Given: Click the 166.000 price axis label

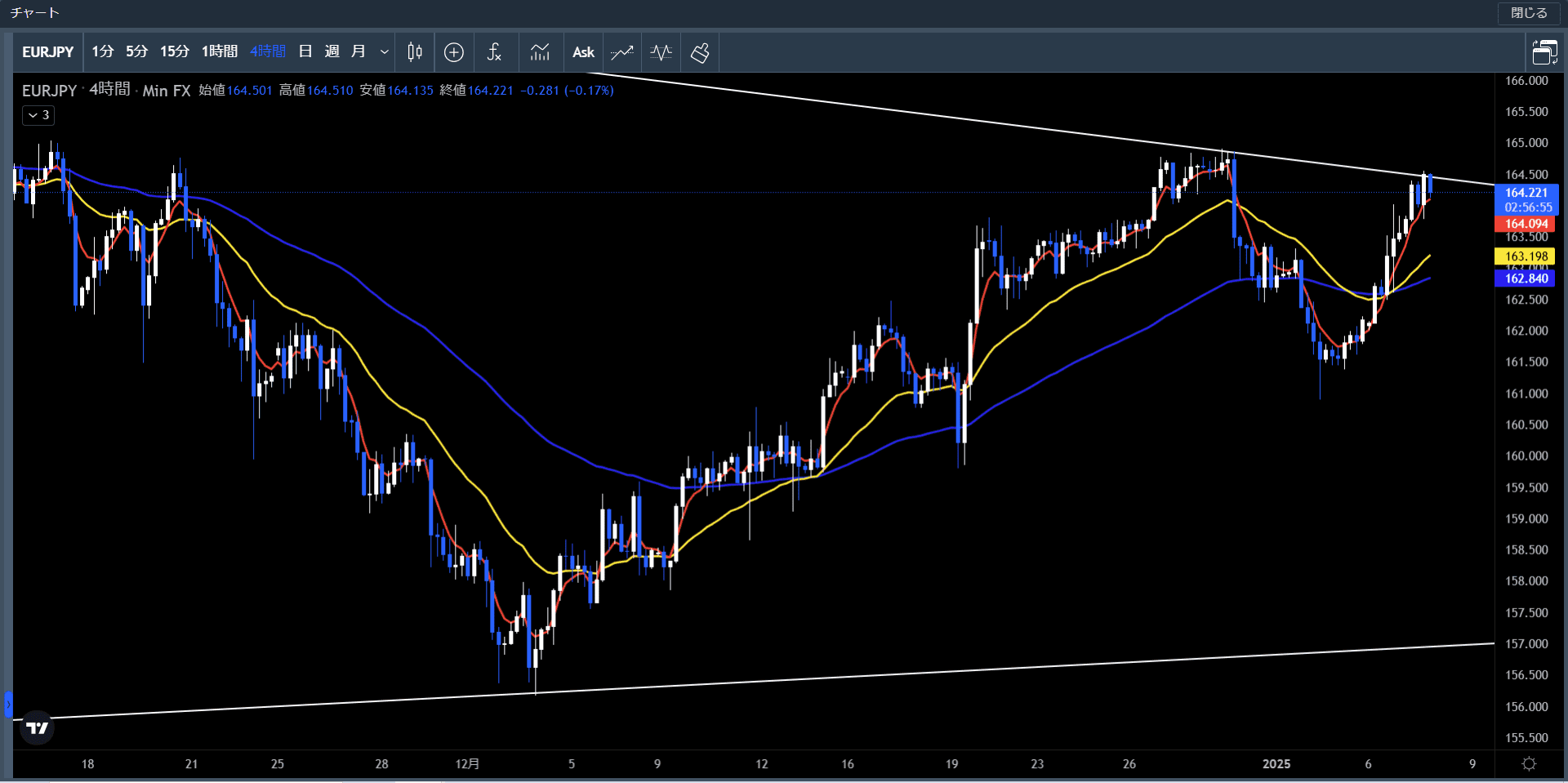Looking at the screenshot, I should [x=1526, y=81].
